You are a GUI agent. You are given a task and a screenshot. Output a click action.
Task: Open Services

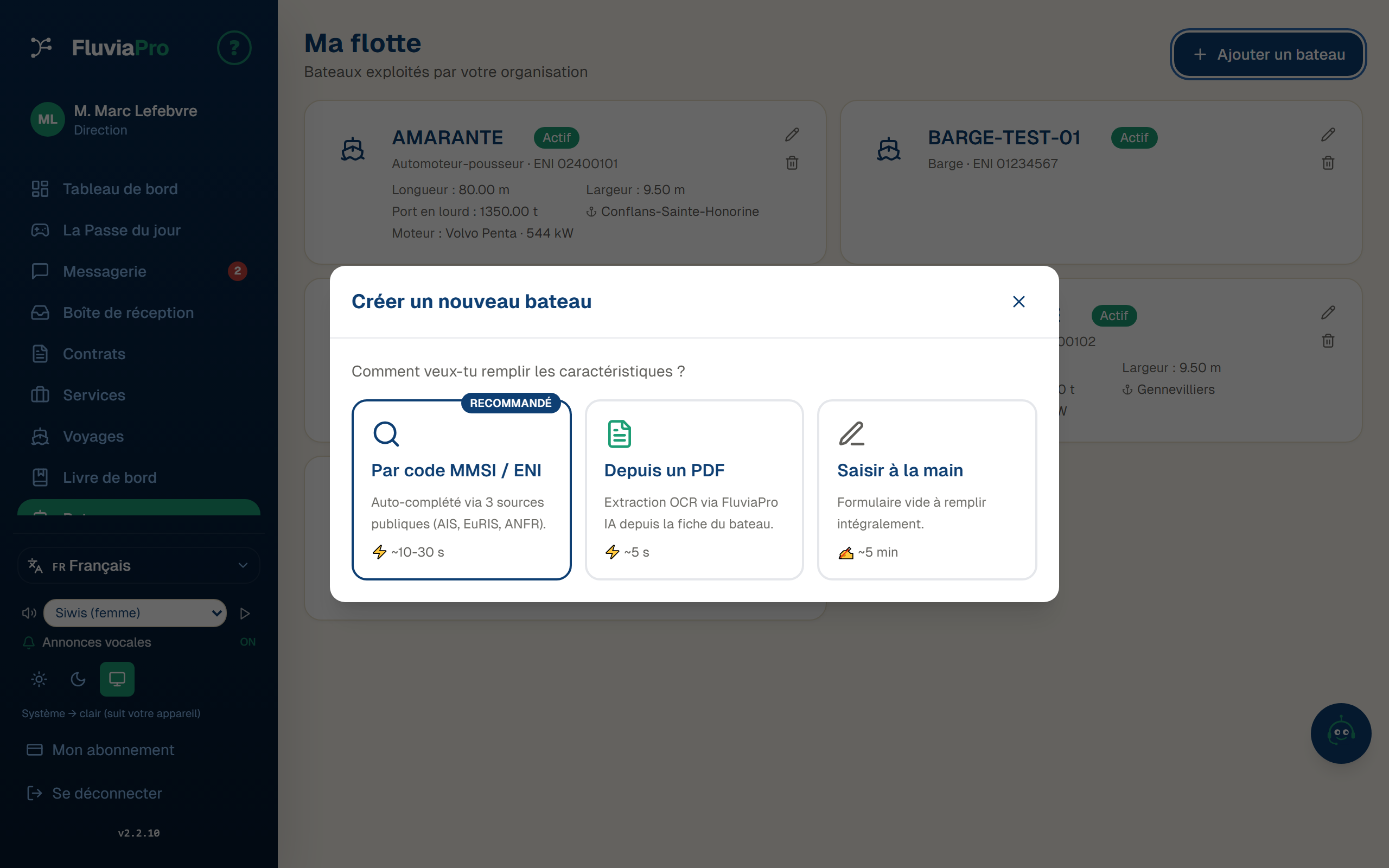138,395
